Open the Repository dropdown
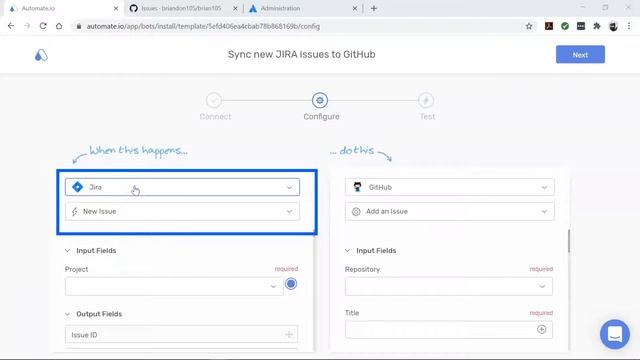 point(449,286)
